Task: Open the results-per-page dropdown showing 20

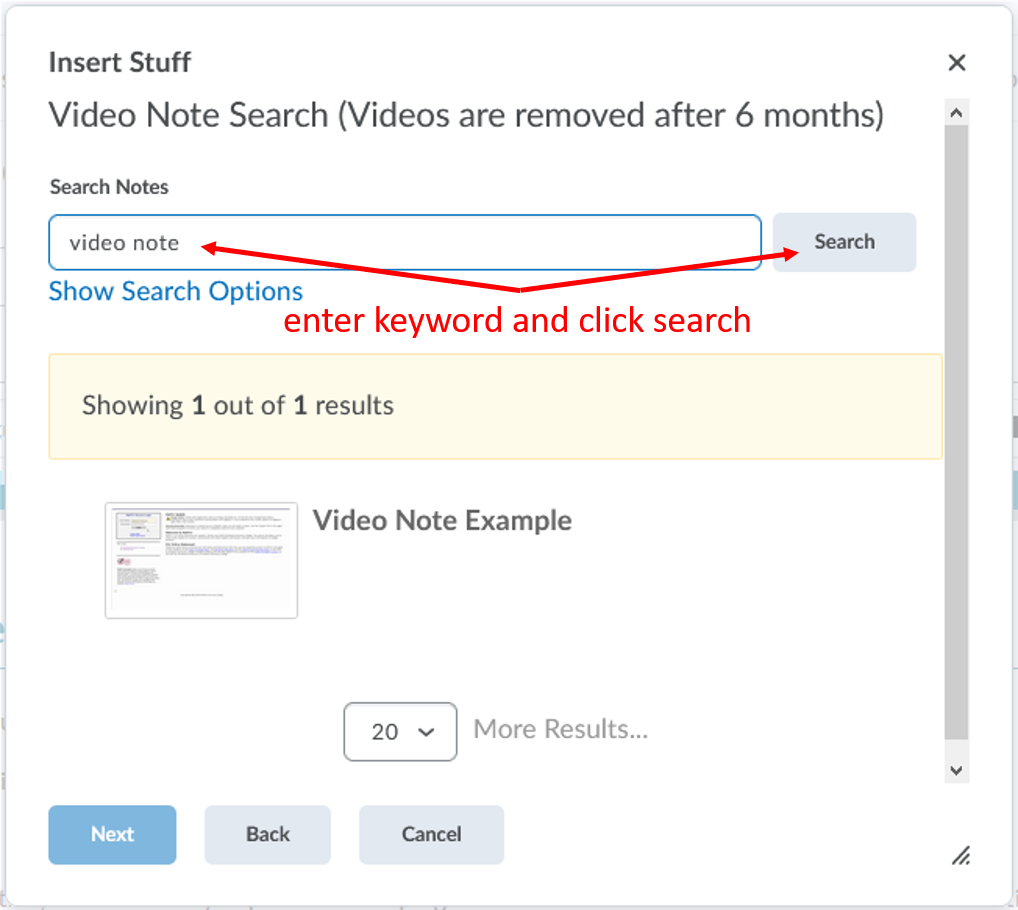Action: (x=400, y=731)
